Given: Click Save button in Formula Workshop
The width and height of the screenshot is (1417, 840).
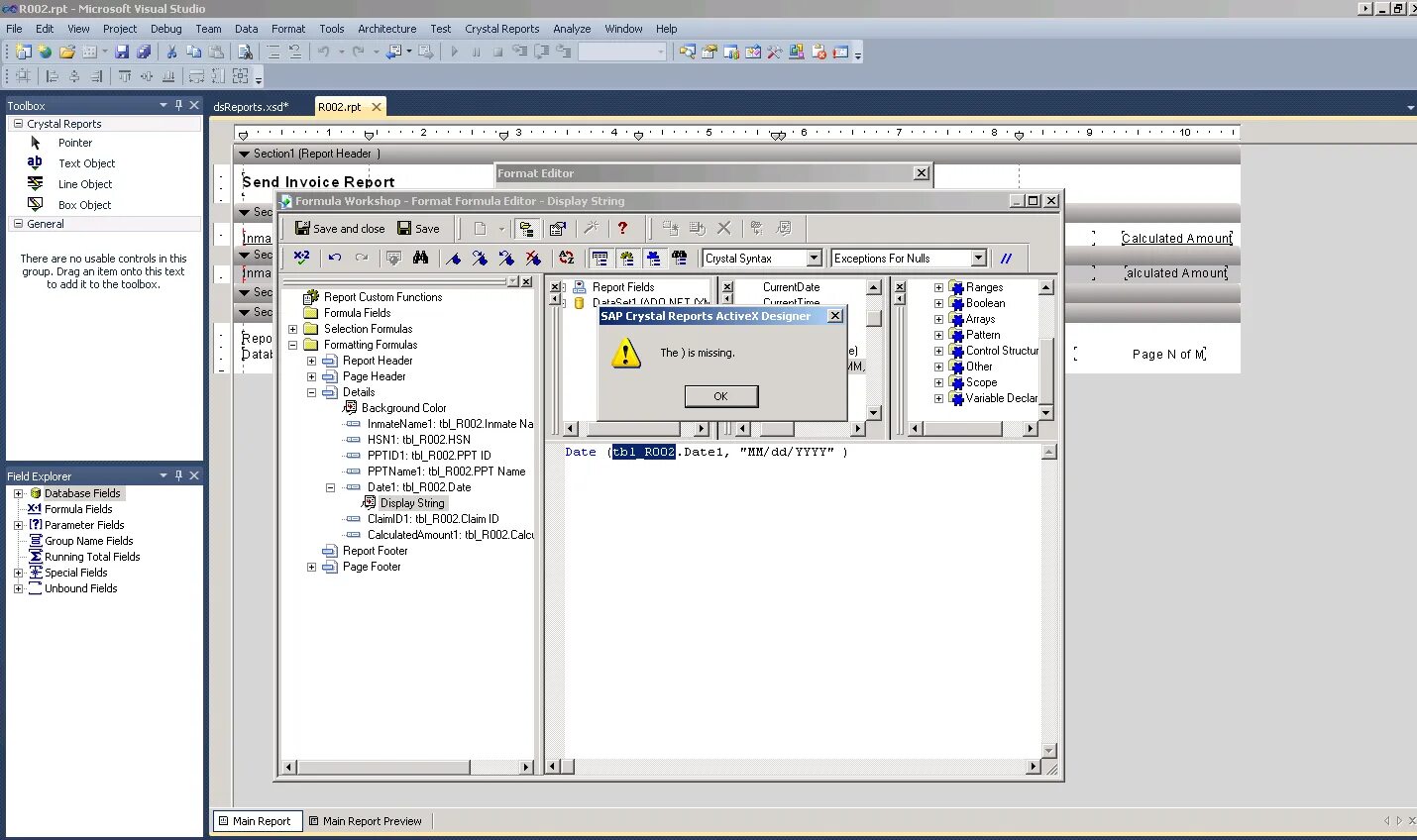Looking at the screenshot, I should (x=418, y=228).
